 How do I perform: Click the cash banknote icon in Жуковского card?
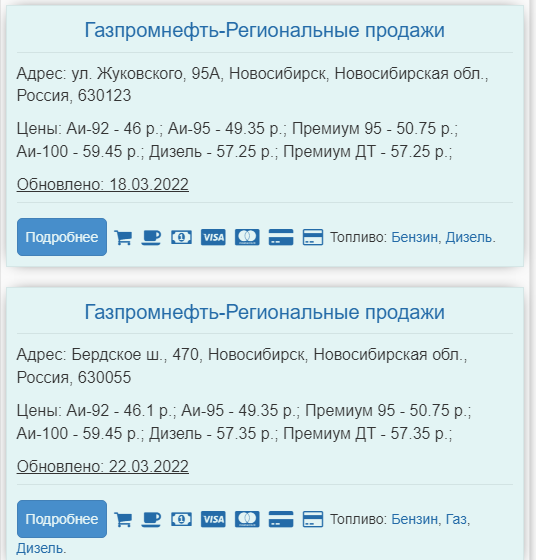point(181,238)
